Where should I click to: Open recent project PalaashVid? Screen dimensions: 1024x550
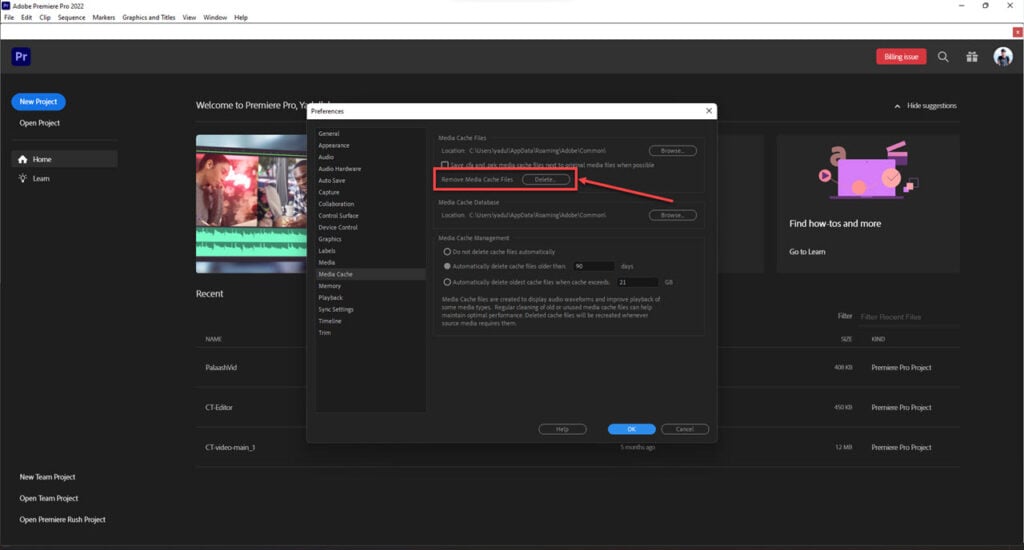221,368
